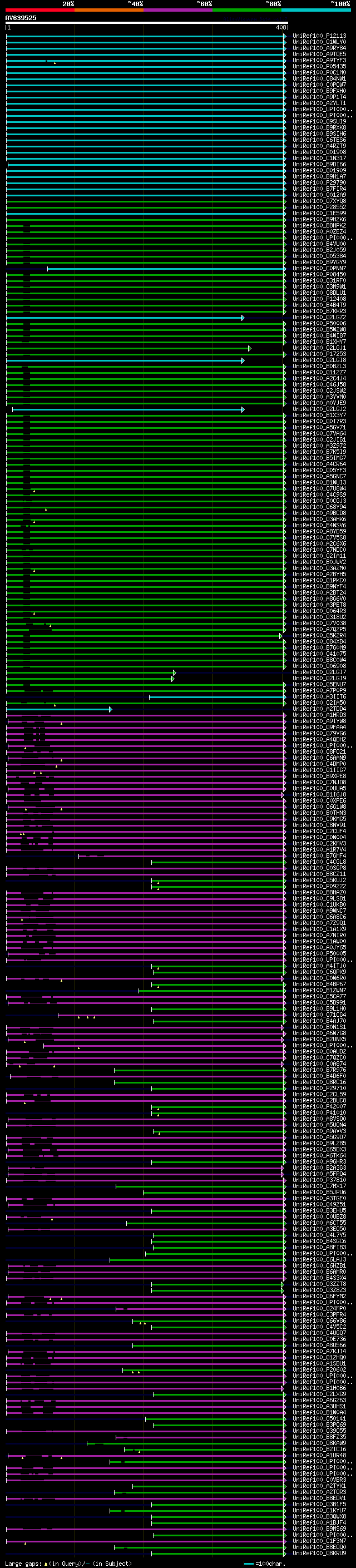Click the green ~80% identity legend segment
The width and height of the screenshot is (356, 1568).
tap(247, 10)
